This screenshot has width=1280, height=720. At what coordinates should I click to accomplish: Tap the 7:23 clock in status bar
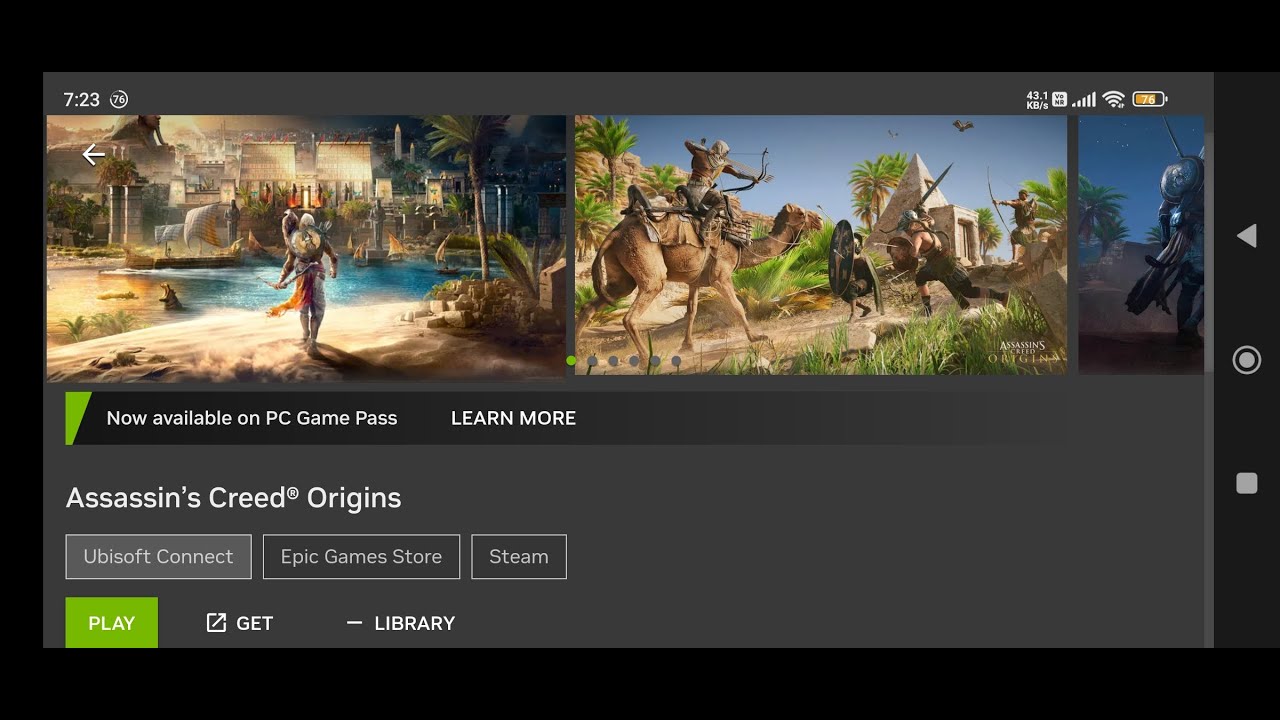pos(81,100)
